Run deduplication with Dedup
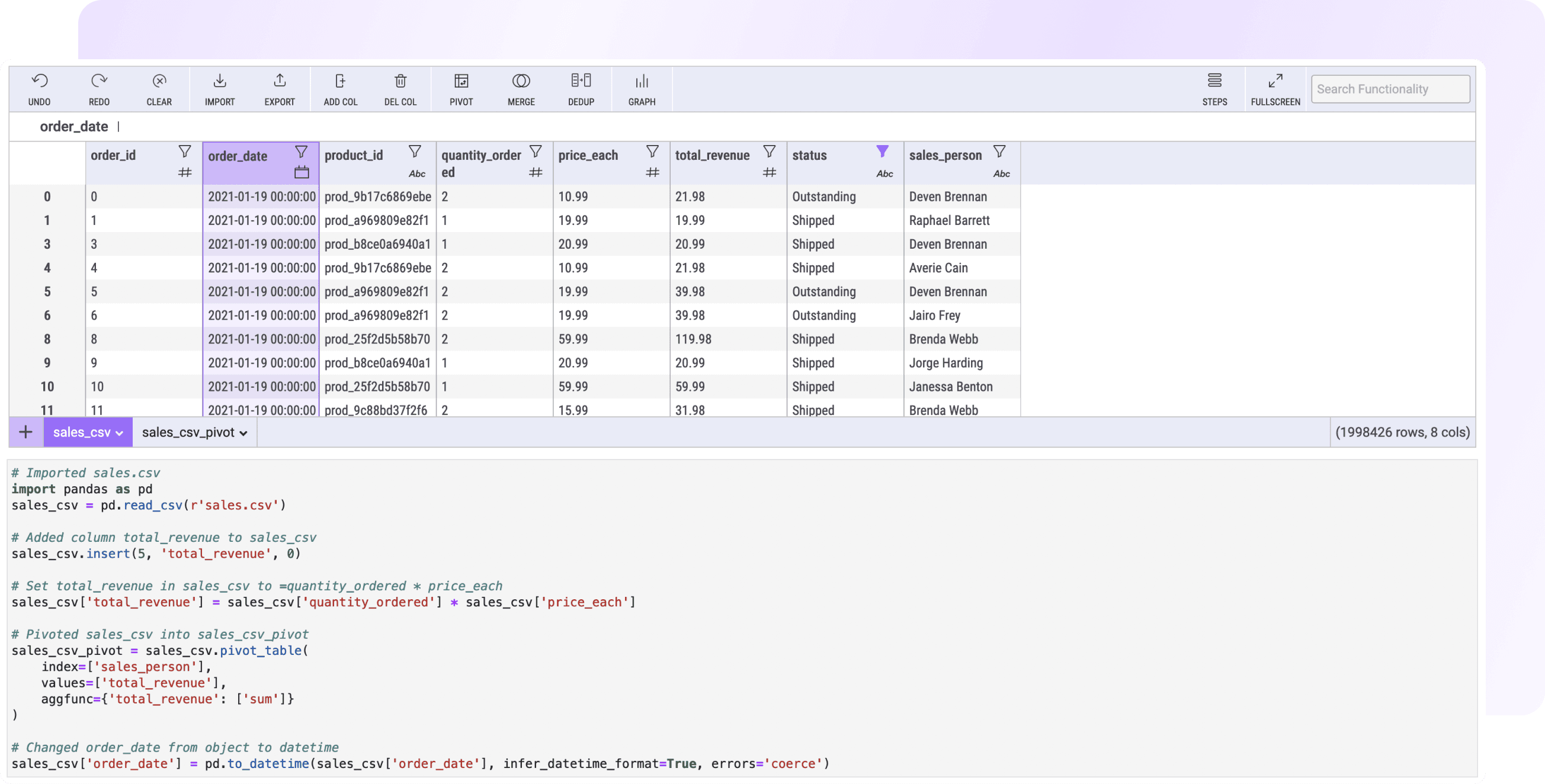Screen dimensions: 1545x784 point(581,88)
